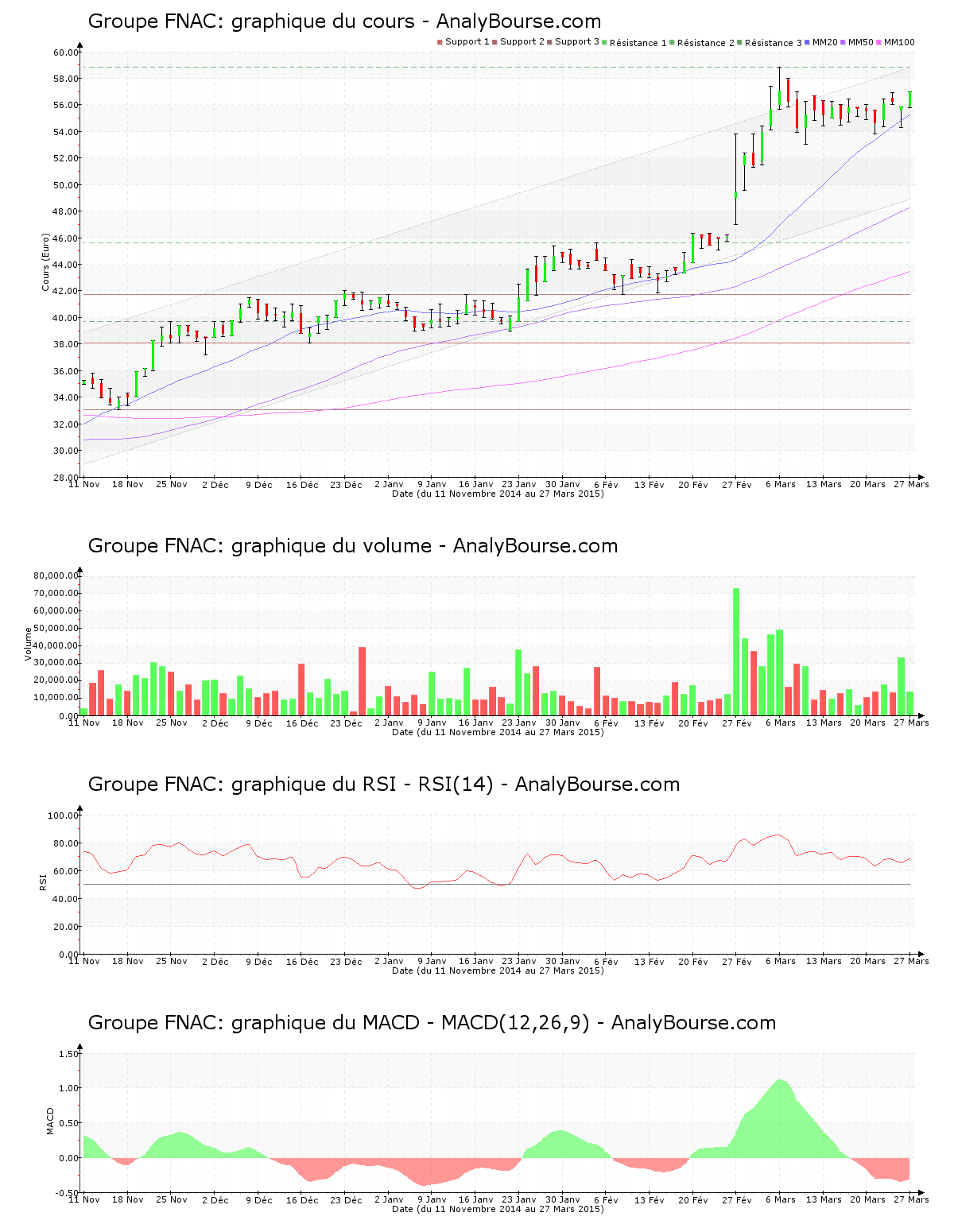This screenshot has height=1232, width=954.
Task: Click "80,000.00" on the volume axis
Action: point(56,575)
